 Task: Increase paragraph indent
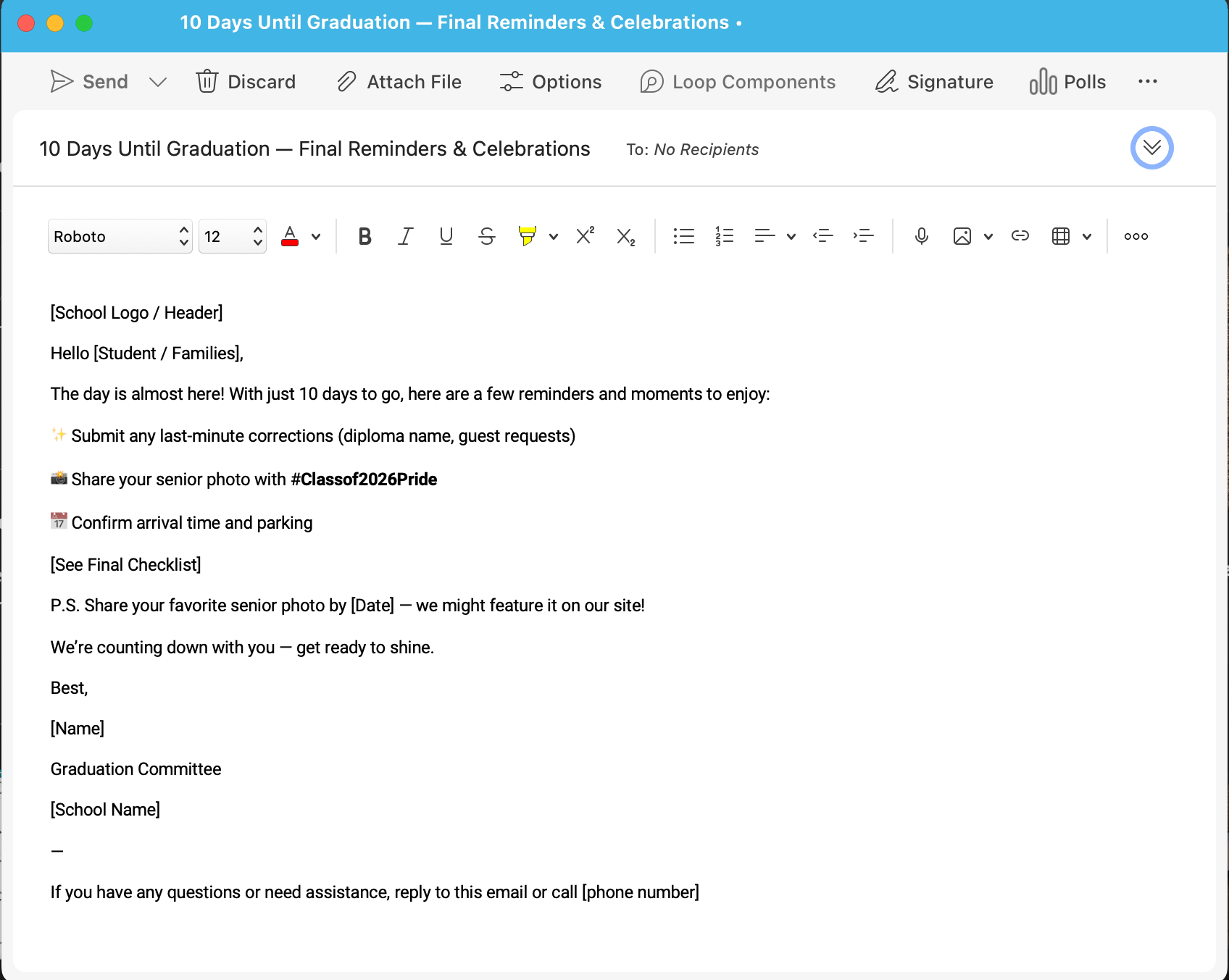pos(864,236)
